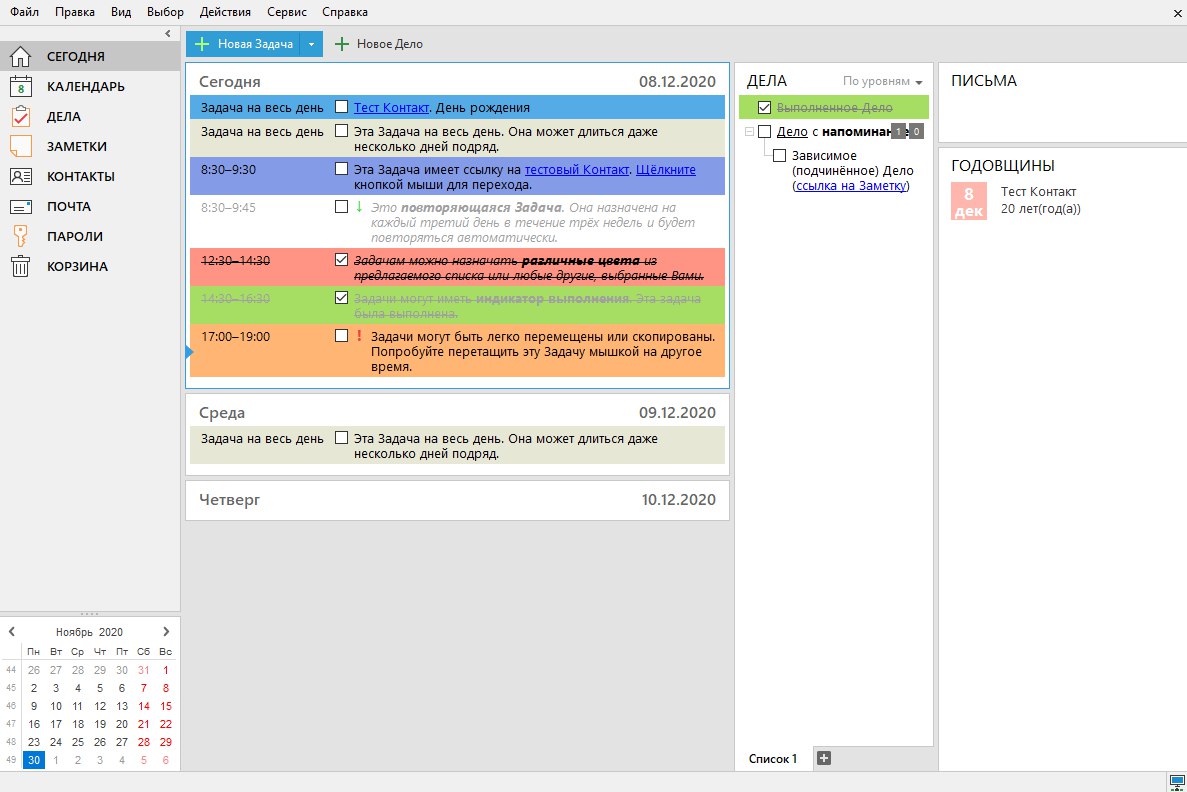Screen dimensions: 1187x792
Task: Open the Новая Задача dropdown arrow
Action: (311, 44)
